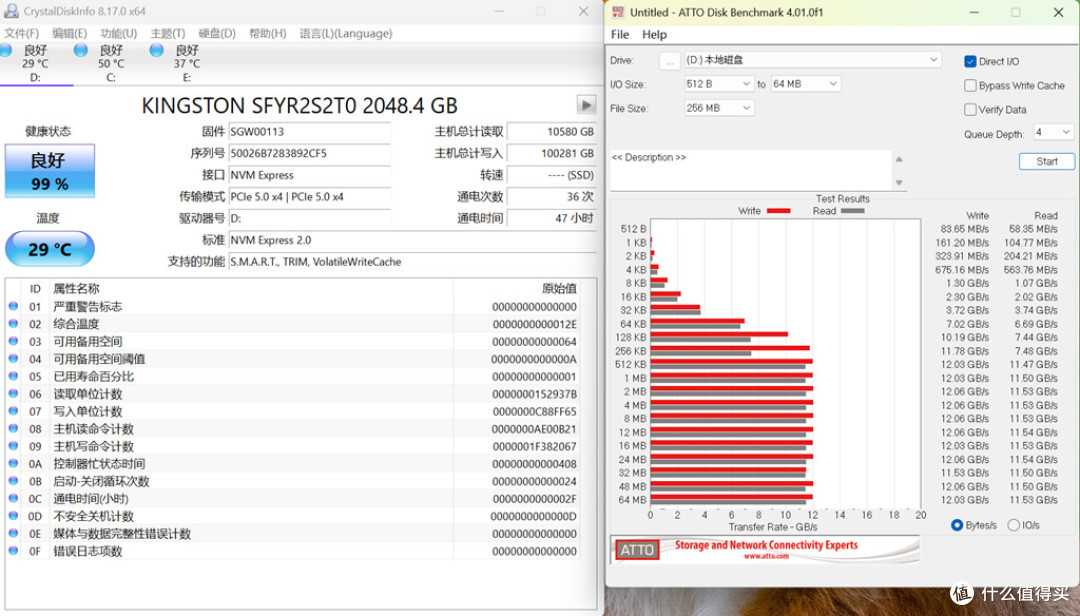Click the ATTO logo in the banner

point(636,550)
